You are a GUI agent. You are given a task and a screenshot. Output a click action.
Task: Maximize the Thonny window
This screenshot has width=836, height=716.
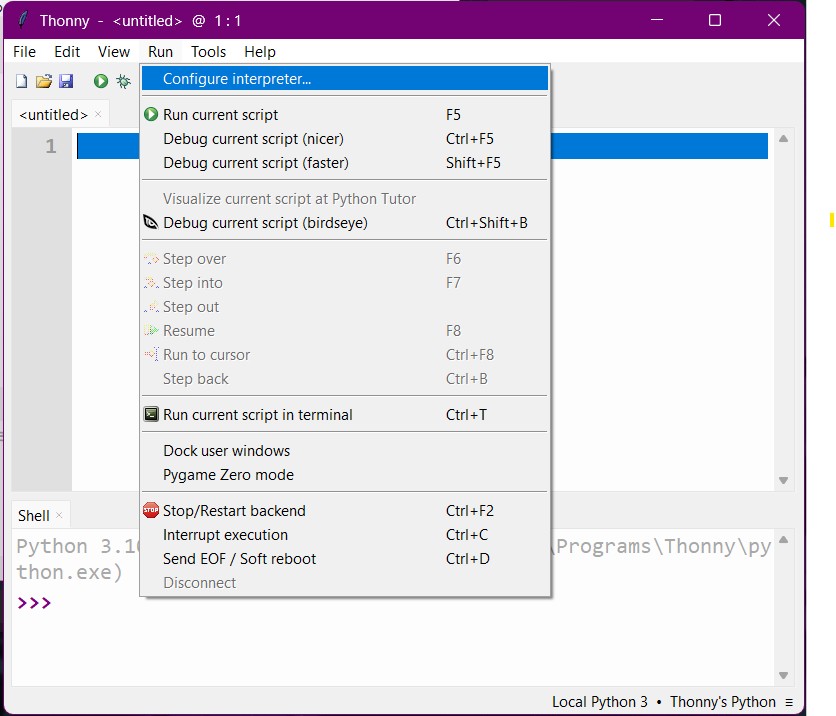point(715,20)
